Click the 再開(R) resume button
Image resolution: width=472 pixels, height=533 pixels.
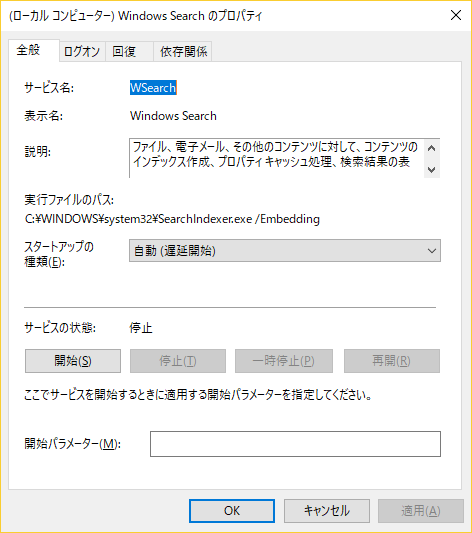point(392,361)
